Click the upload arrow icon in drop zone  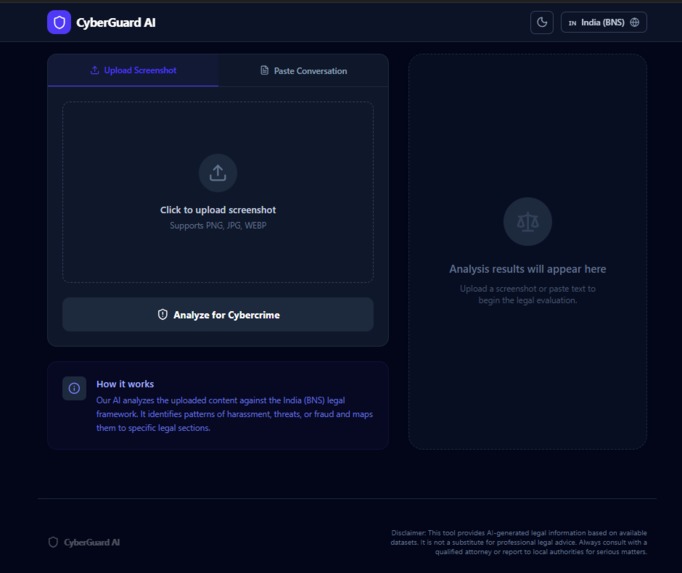click(x=218, y=173)
